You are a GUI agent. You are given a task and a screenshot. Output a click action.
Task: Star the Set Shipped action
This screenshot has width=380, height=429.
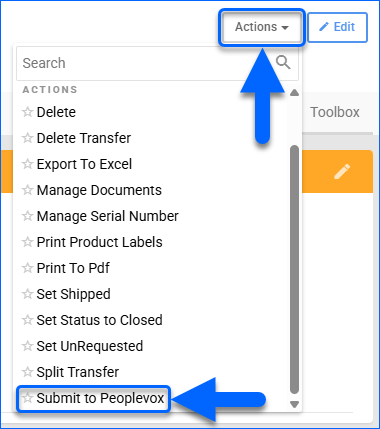[x=27, y=294]
